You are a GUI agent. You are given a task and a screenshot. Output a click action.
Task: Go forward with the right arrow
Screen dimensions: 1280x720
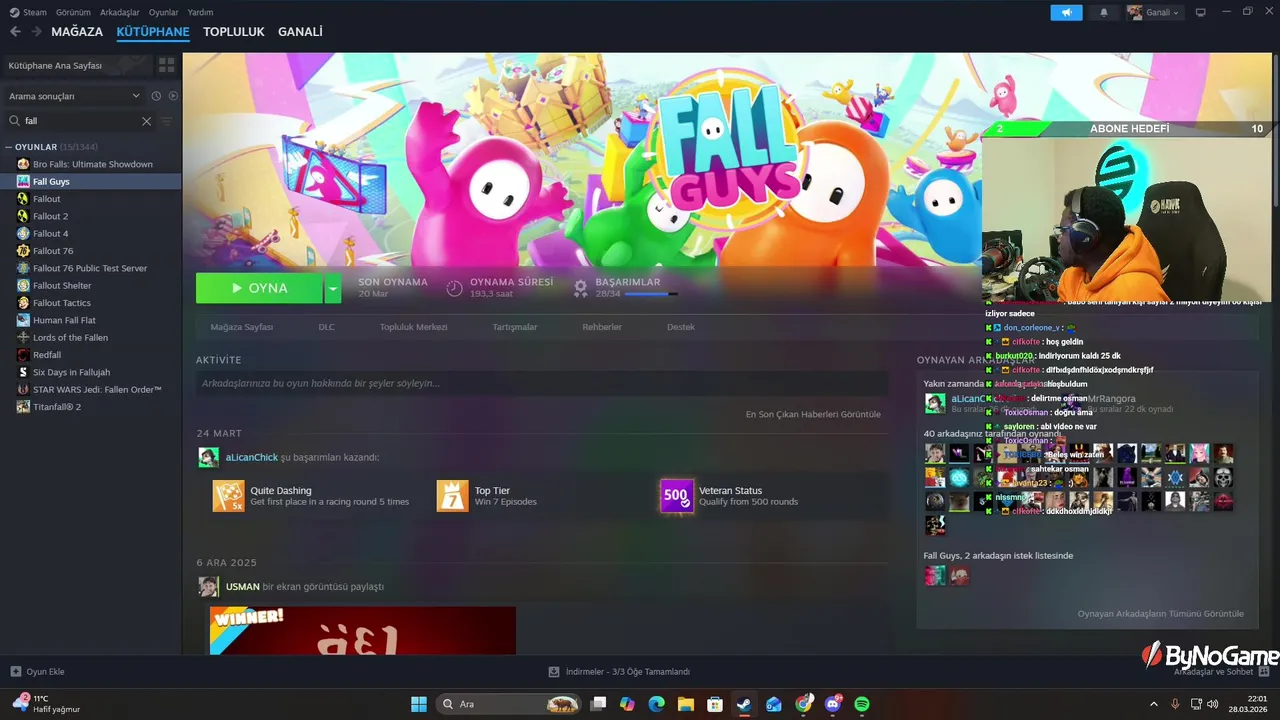point(37,32)
